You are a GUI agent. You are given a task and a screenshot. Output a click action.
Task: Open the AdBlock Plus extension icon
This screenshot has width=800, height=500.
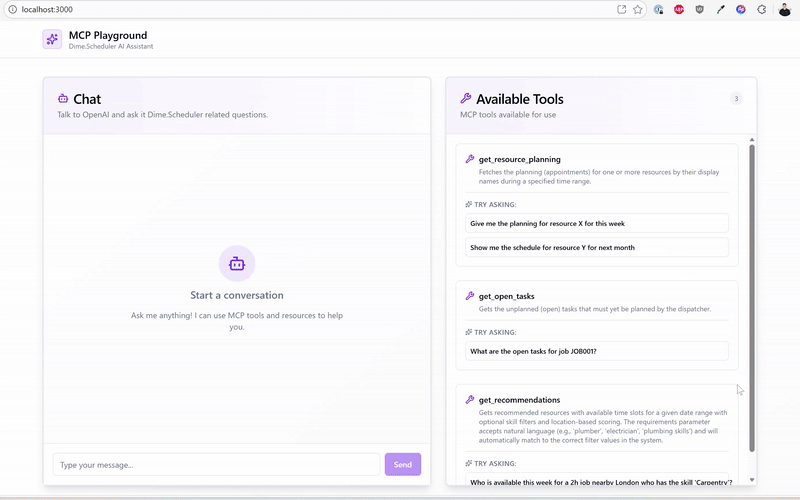pyautogui.click(x=679, y=9)
